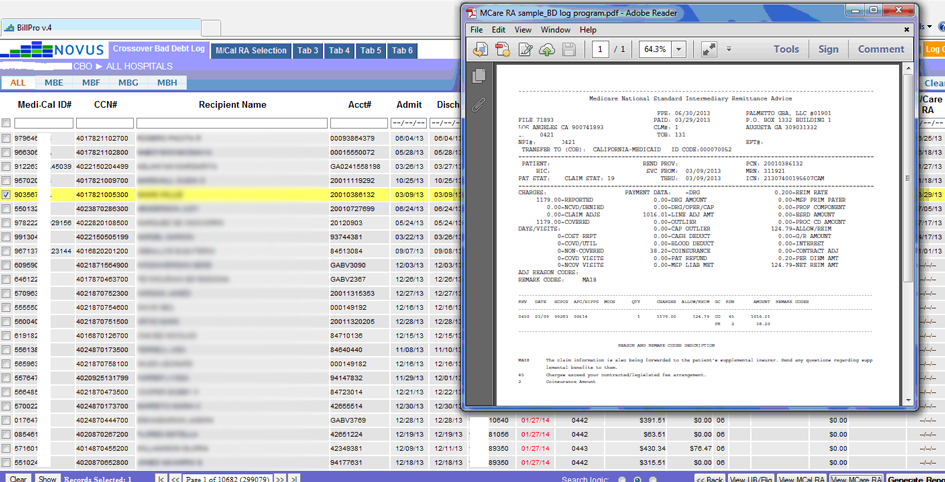Check the row with Acct# GABV3090
The height and width of the screenshot is (482, 945).
[x=6, y=264]
